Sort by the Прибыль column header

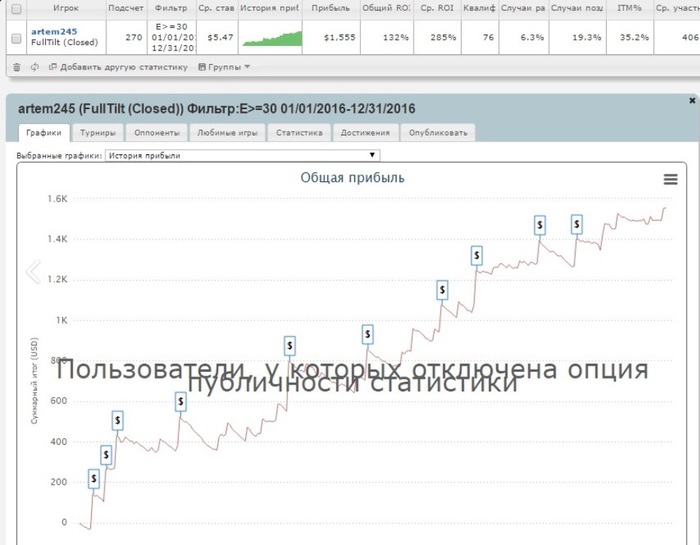[x=331, y=8]
